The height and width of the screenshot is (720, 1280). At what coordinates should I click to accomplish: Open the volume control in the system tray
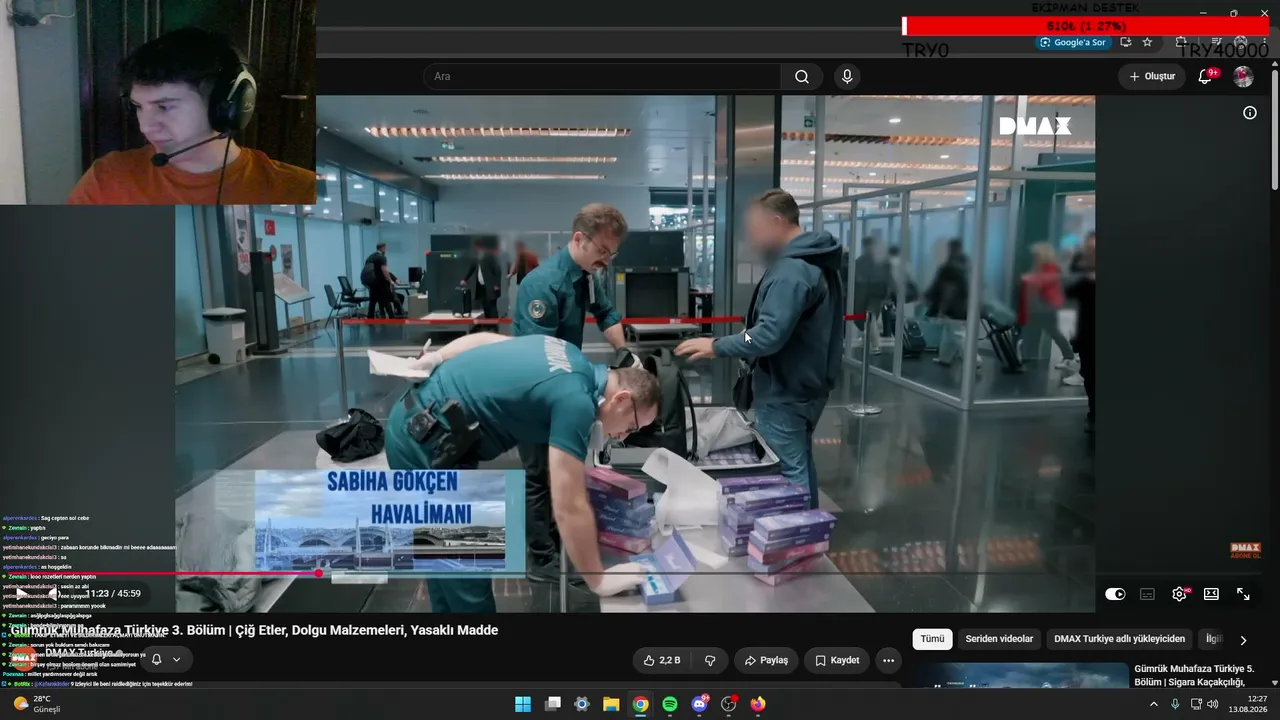coord(1213,704)
